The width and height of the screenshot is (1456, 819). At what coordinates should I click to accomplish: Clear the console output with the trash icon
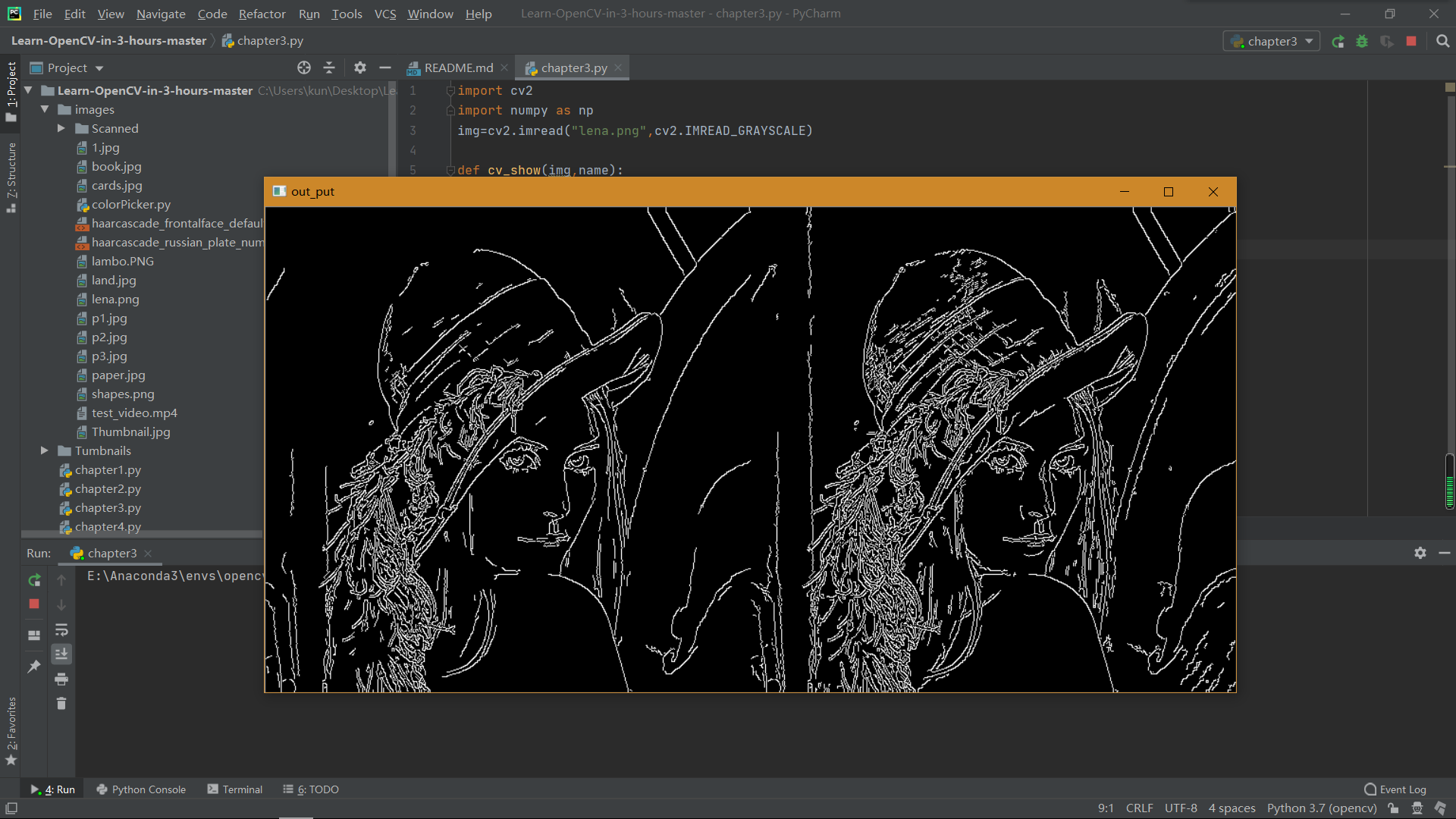pos(61,704)
